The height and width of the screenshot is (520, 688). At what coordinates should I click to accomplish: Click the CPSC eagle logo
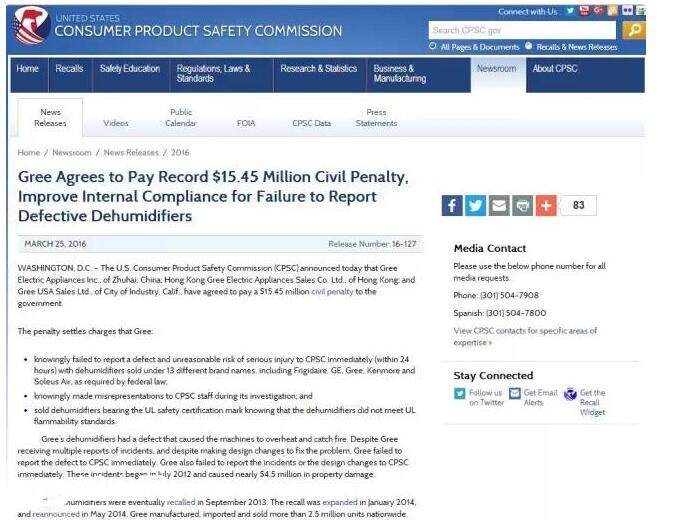(x=30, y=26)
